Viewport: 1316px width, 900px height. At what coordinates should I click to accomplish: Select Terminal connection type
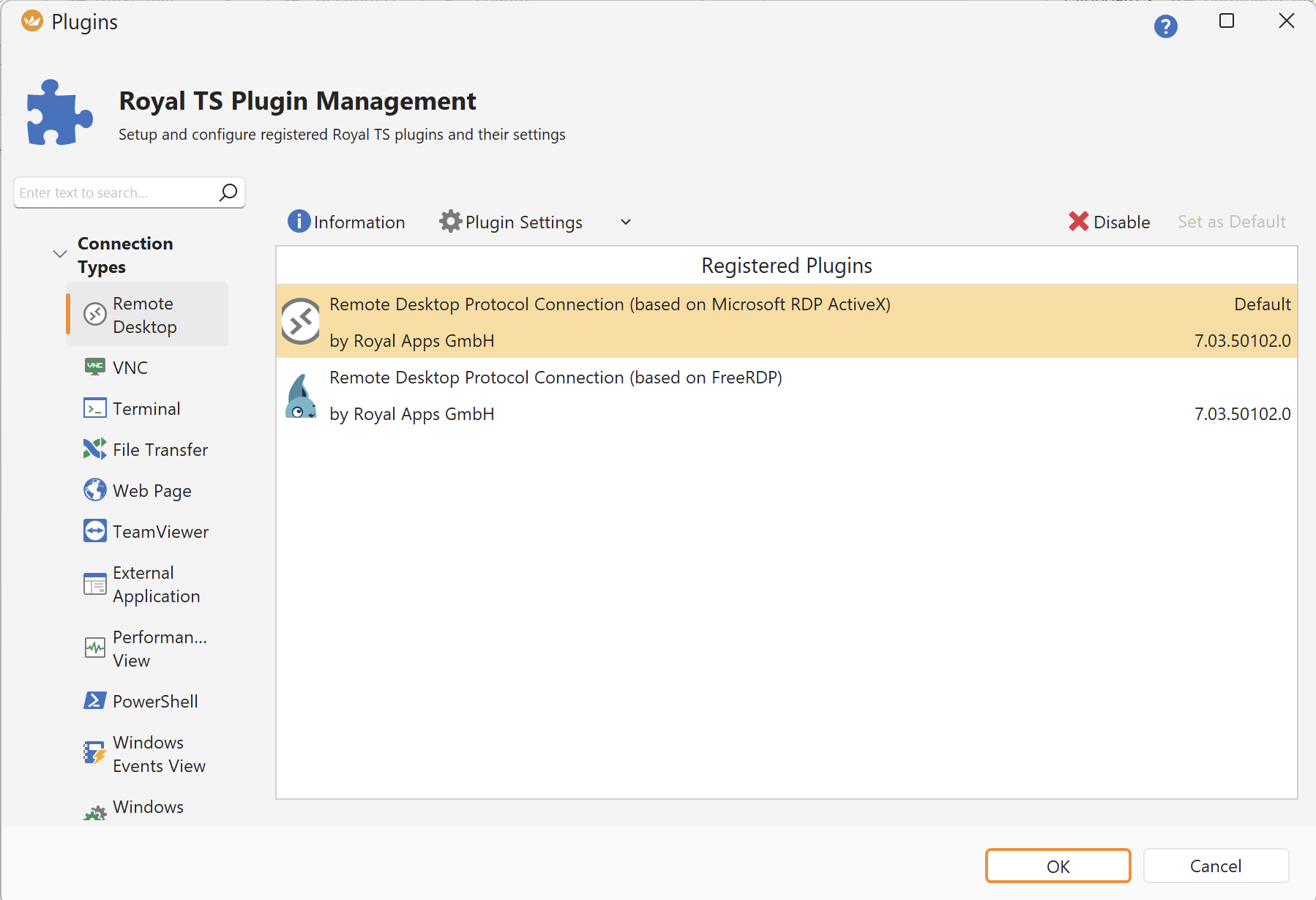[146, 408]
